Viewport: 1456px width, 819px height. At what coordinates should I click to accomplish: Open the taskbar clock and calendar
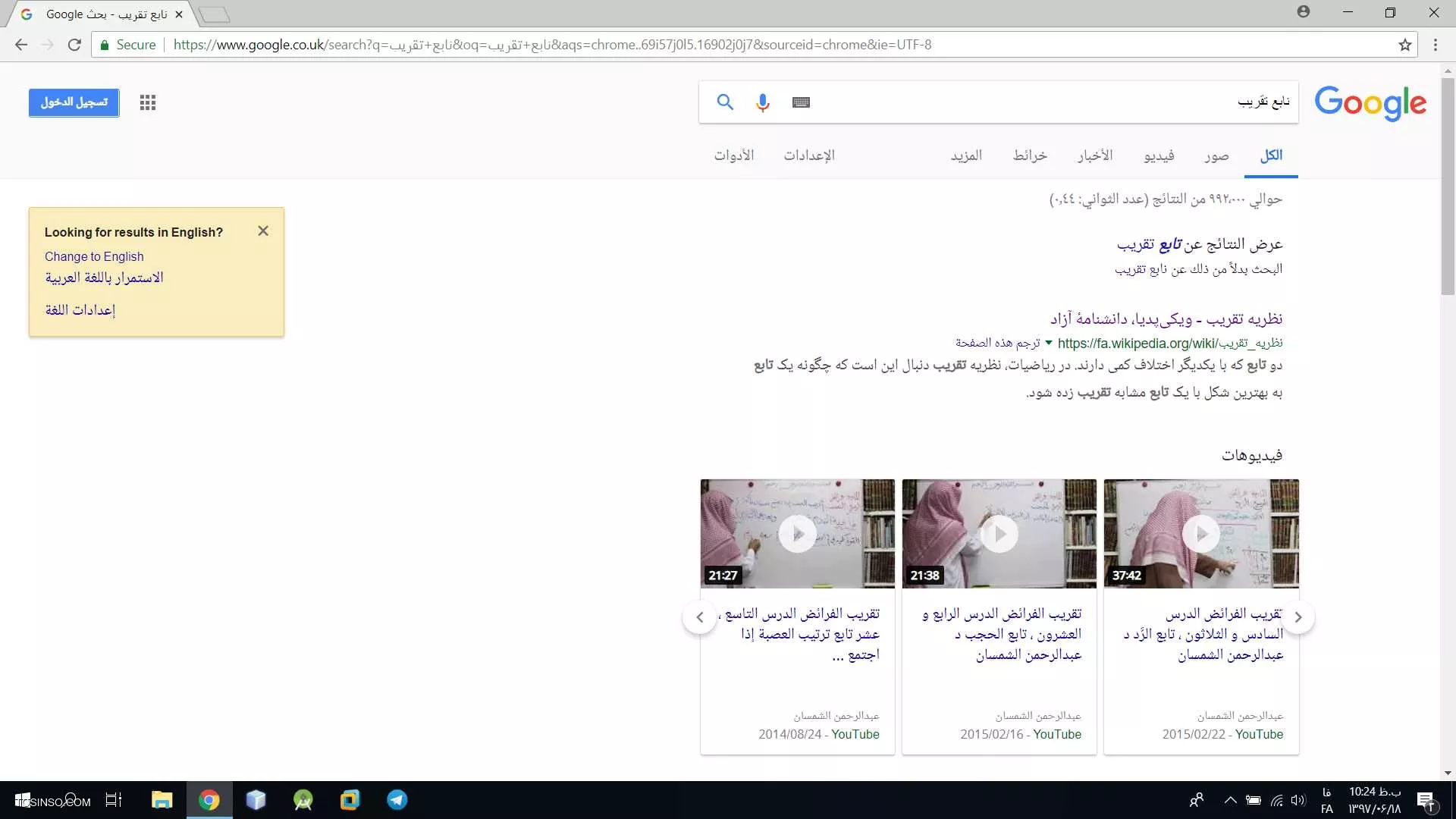(x=1374, y=800)
